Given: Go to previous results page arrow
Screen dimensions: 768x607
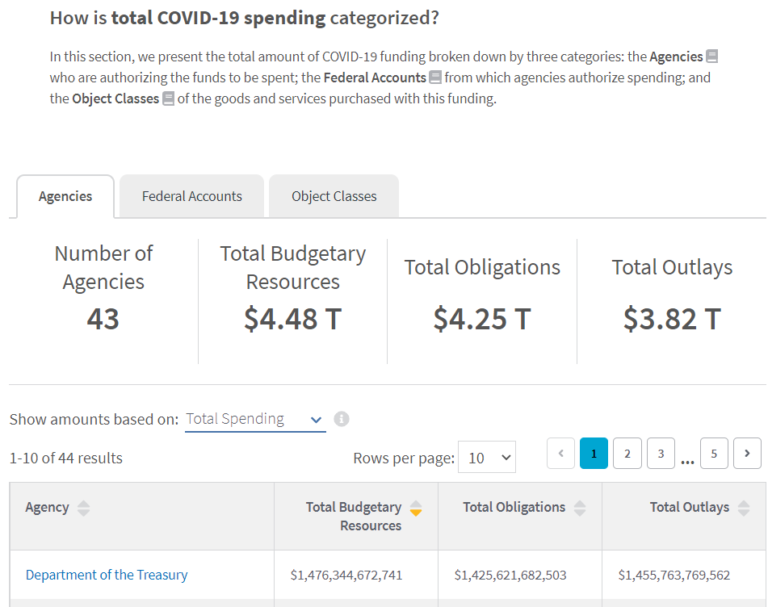Looking at the screenshot, I should [x=561, y=453].
